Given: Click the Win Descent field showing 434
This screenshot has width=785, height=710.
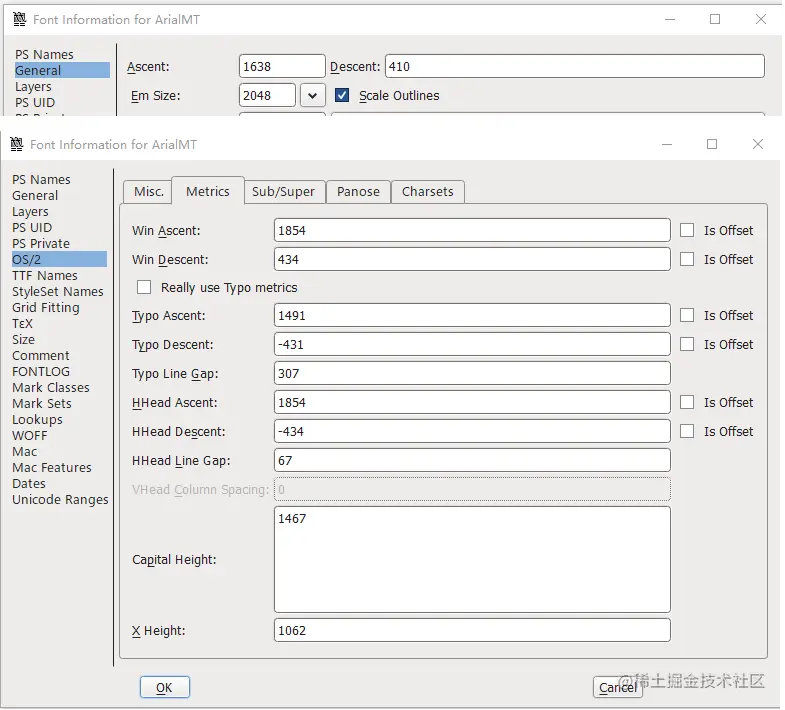Looking at the screenshot, I should (472, 259).
